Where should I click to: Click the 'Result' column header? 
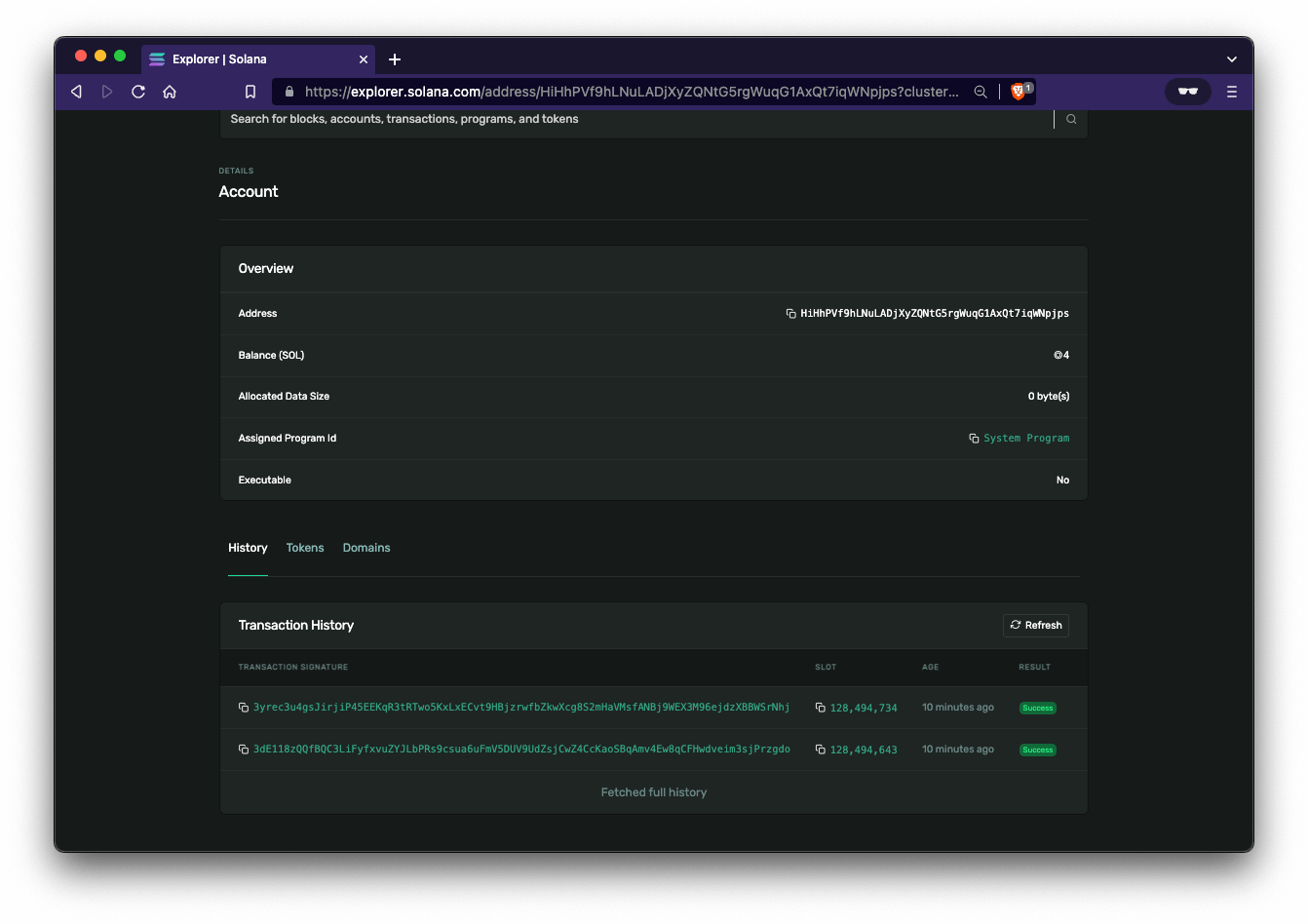(1035, 668)
